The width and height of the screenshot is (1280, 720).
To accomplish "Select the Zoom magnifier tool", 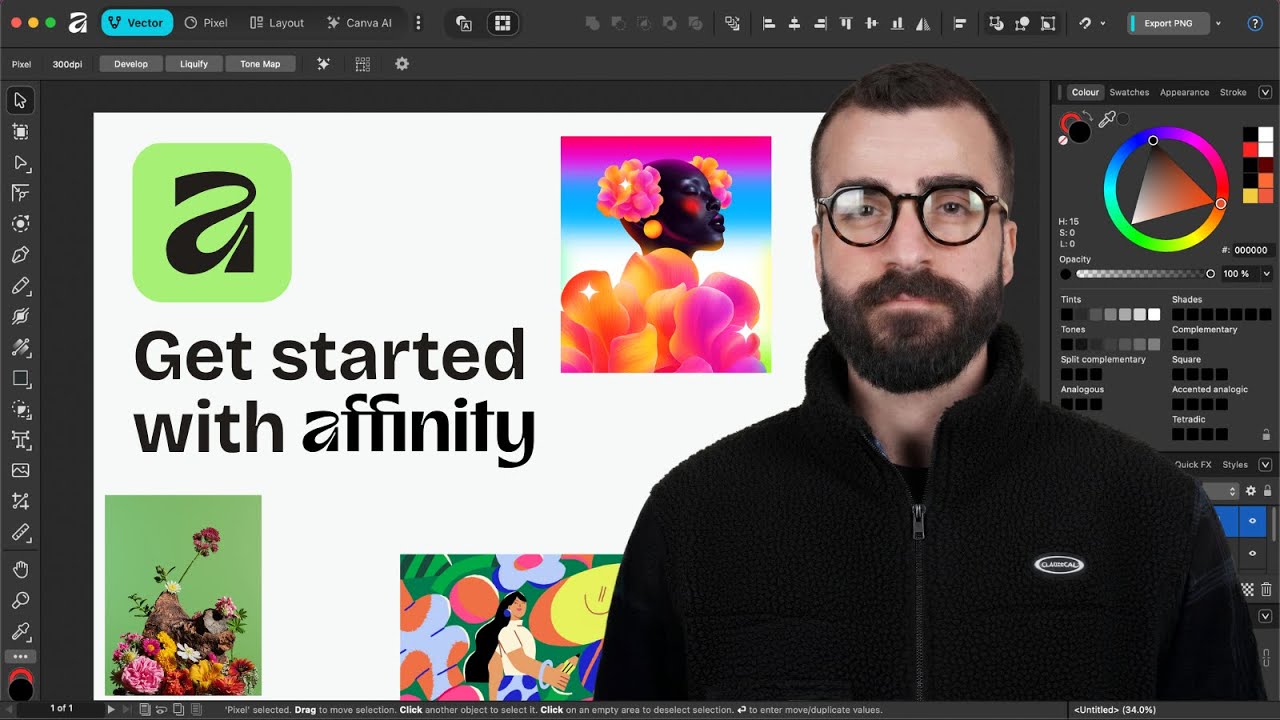I will [20, 600].
